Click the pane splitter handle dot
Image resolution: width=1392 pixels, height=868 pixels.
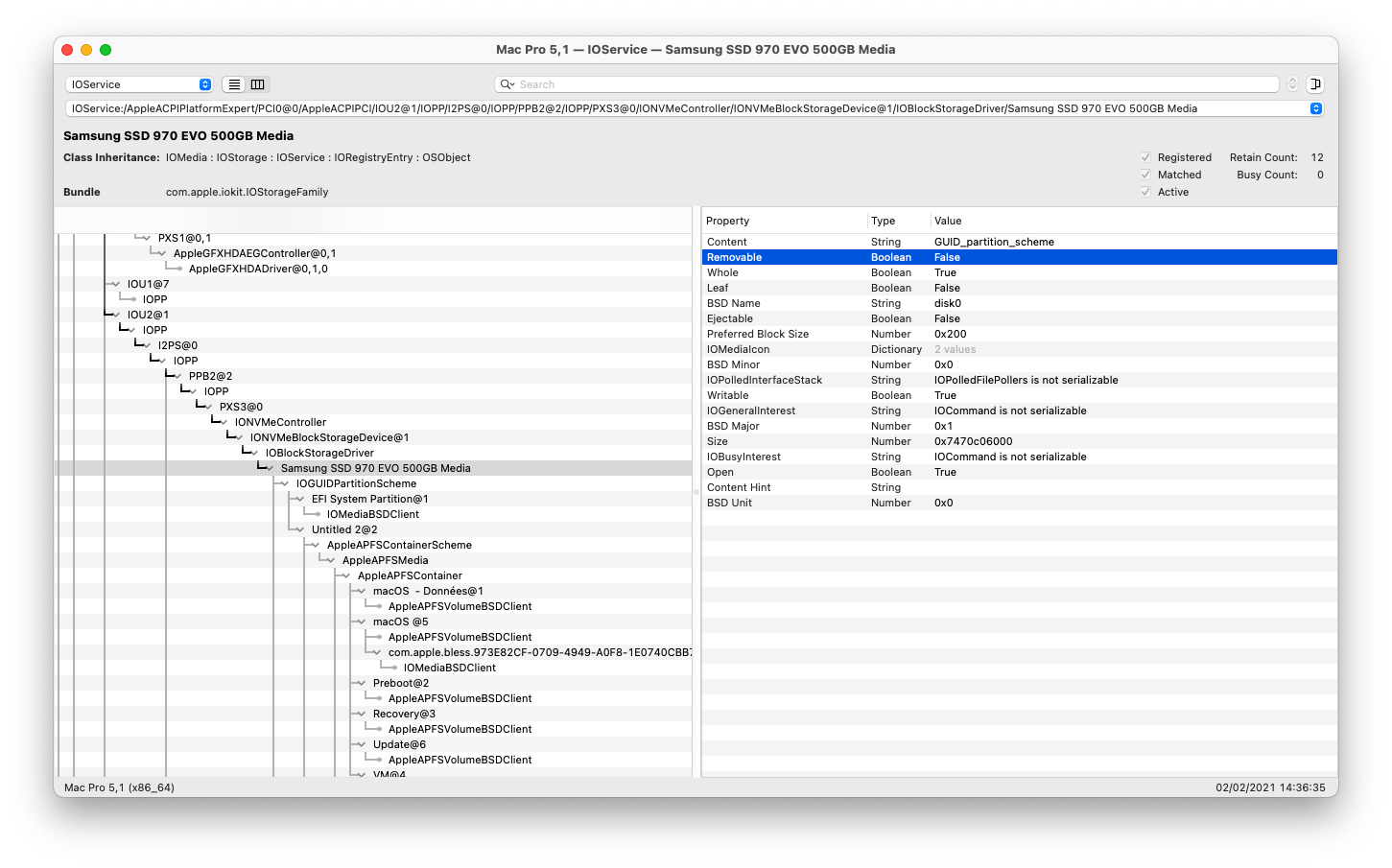696,491
